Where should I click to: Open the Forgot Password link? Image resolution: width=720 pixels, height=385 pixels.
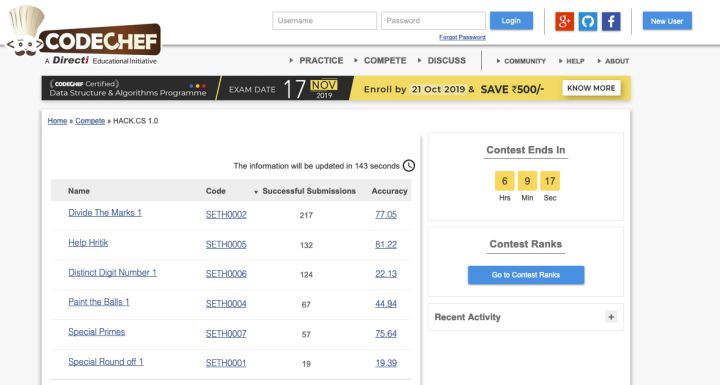tap(462, 37)
